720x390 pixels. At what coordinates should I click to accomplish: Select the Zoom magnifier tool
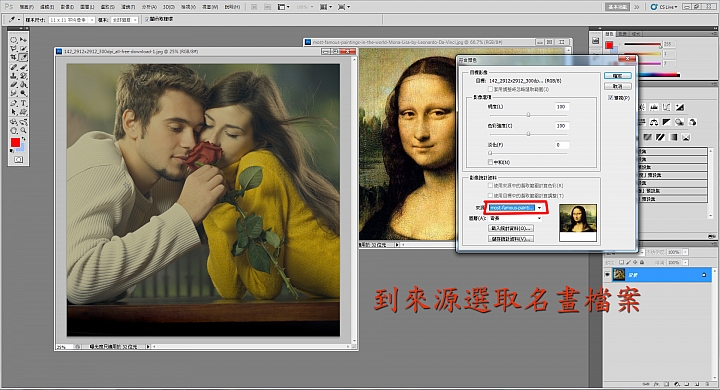(23, 130)
